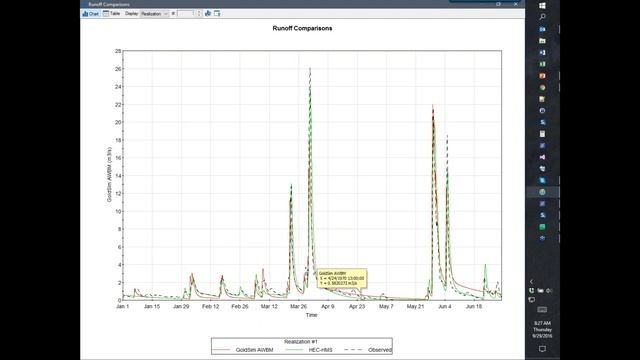The height and width of the screenshot is (360, 640).
Task: Show hidden system tray icons
Action: tap(531, 281)
